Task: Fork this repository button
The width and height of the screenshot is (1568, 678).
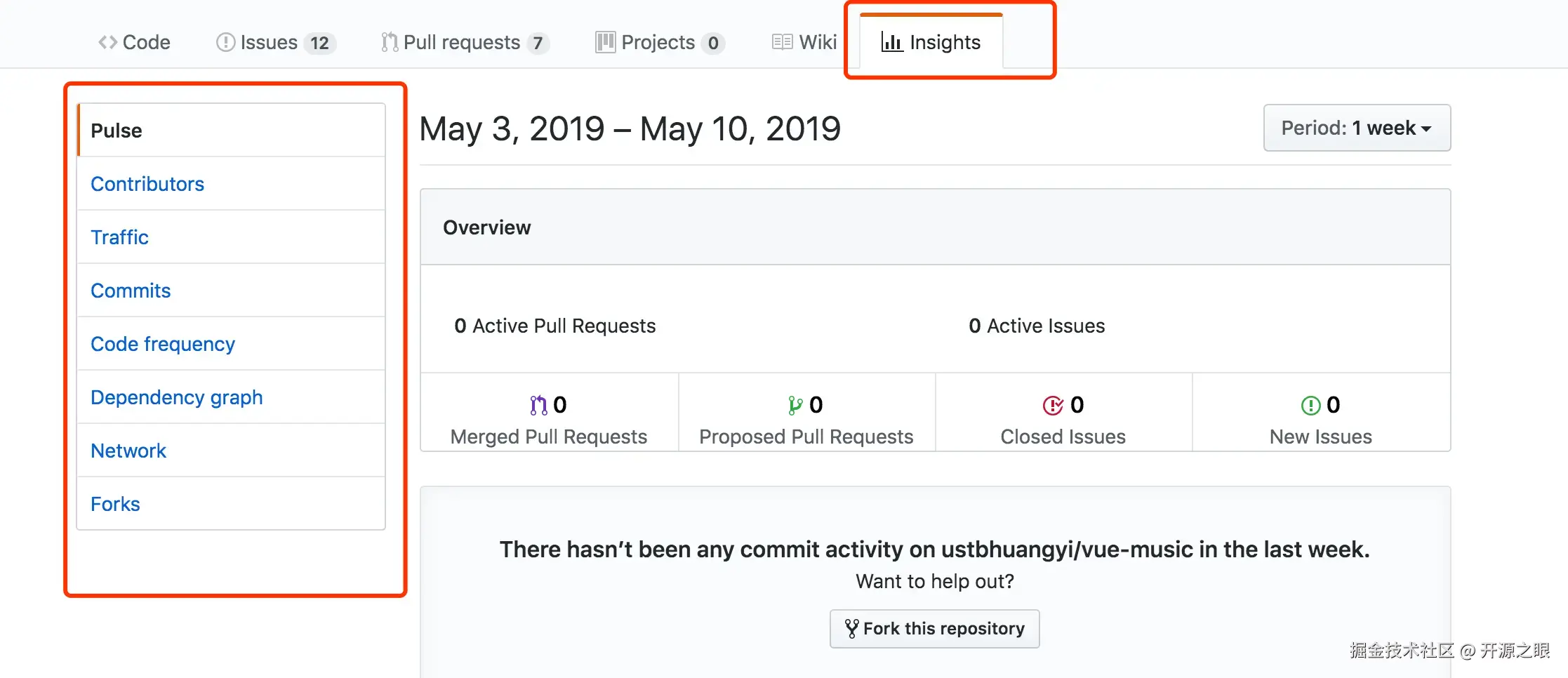Action: [934, 628]
